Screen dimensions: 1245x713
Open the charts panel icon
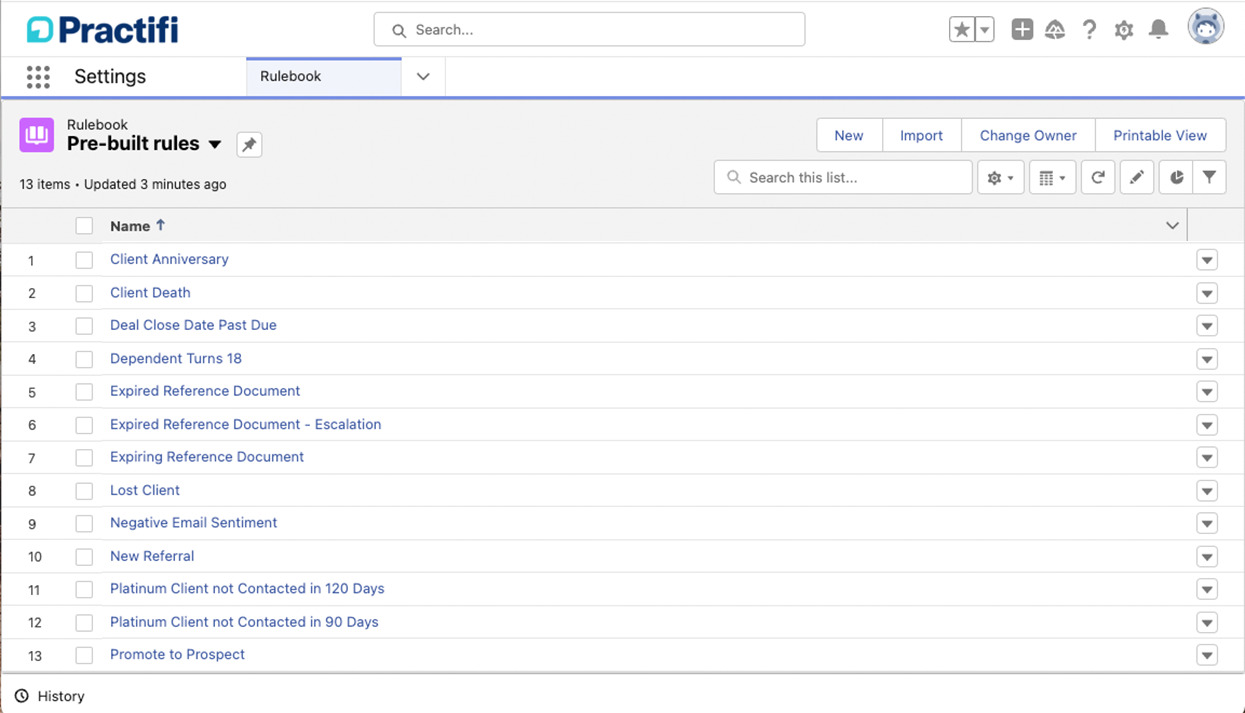(1177, 178)
